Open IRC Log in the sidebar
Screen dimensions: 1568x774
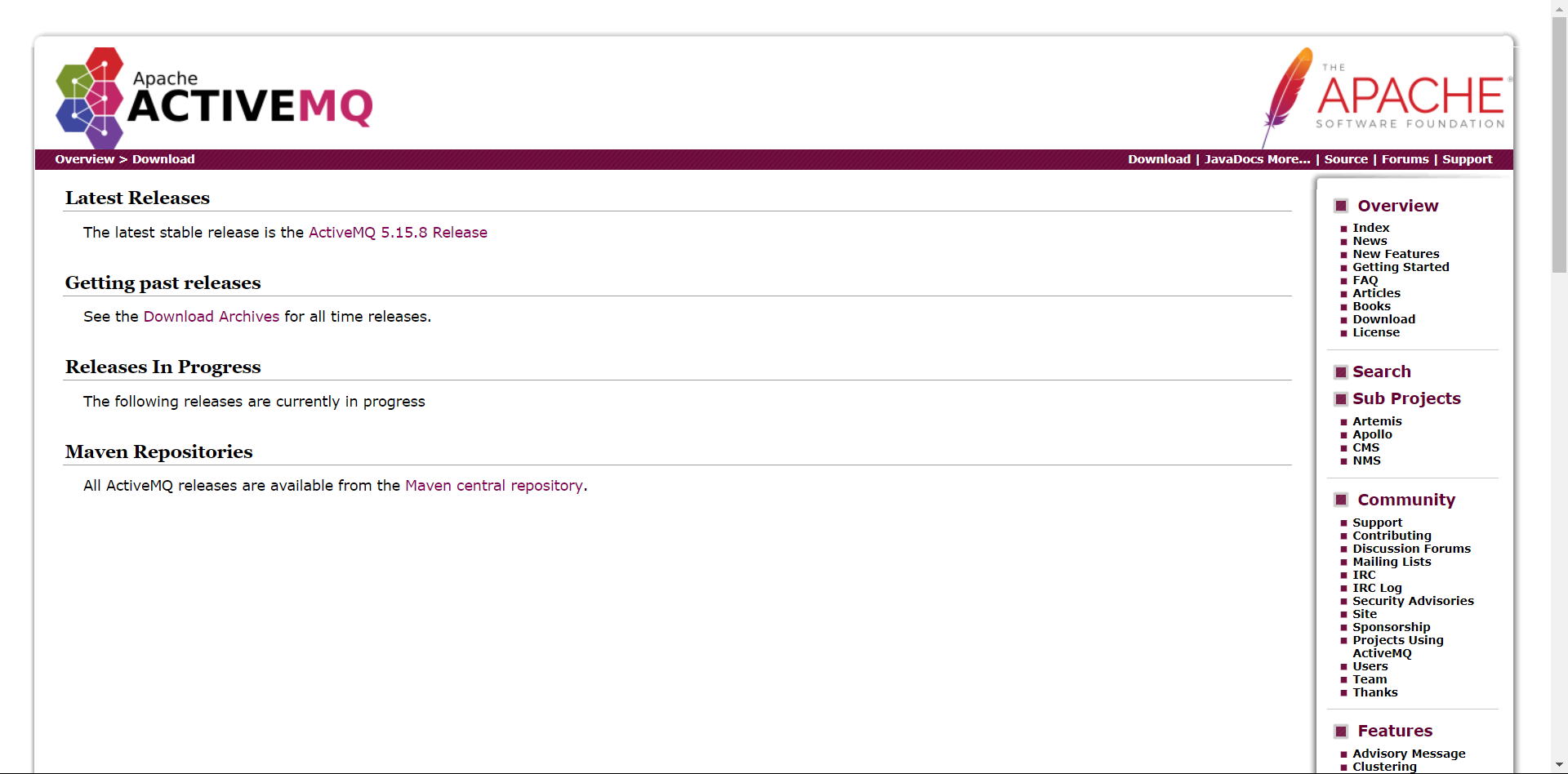click(x=1377, y=588)
